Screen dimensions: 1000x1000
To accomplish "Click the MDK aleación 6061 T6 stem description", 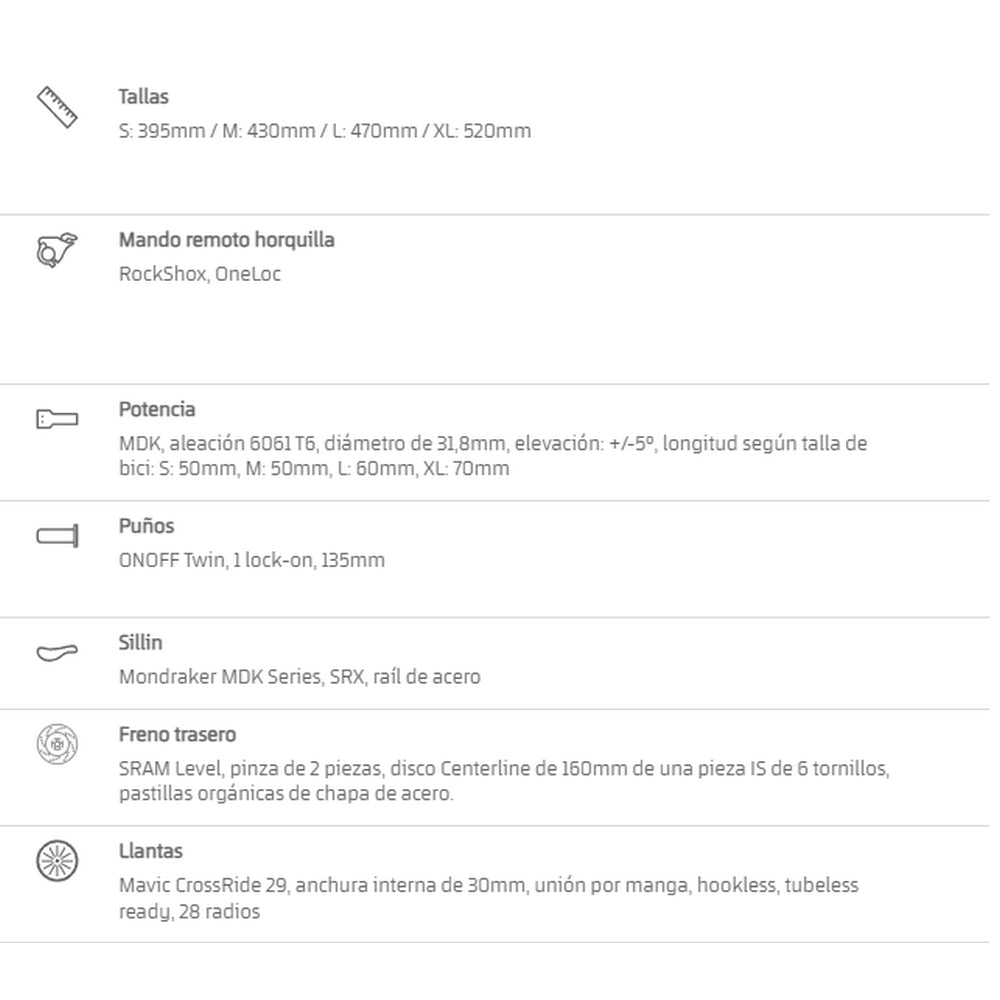I will [493, 456].
